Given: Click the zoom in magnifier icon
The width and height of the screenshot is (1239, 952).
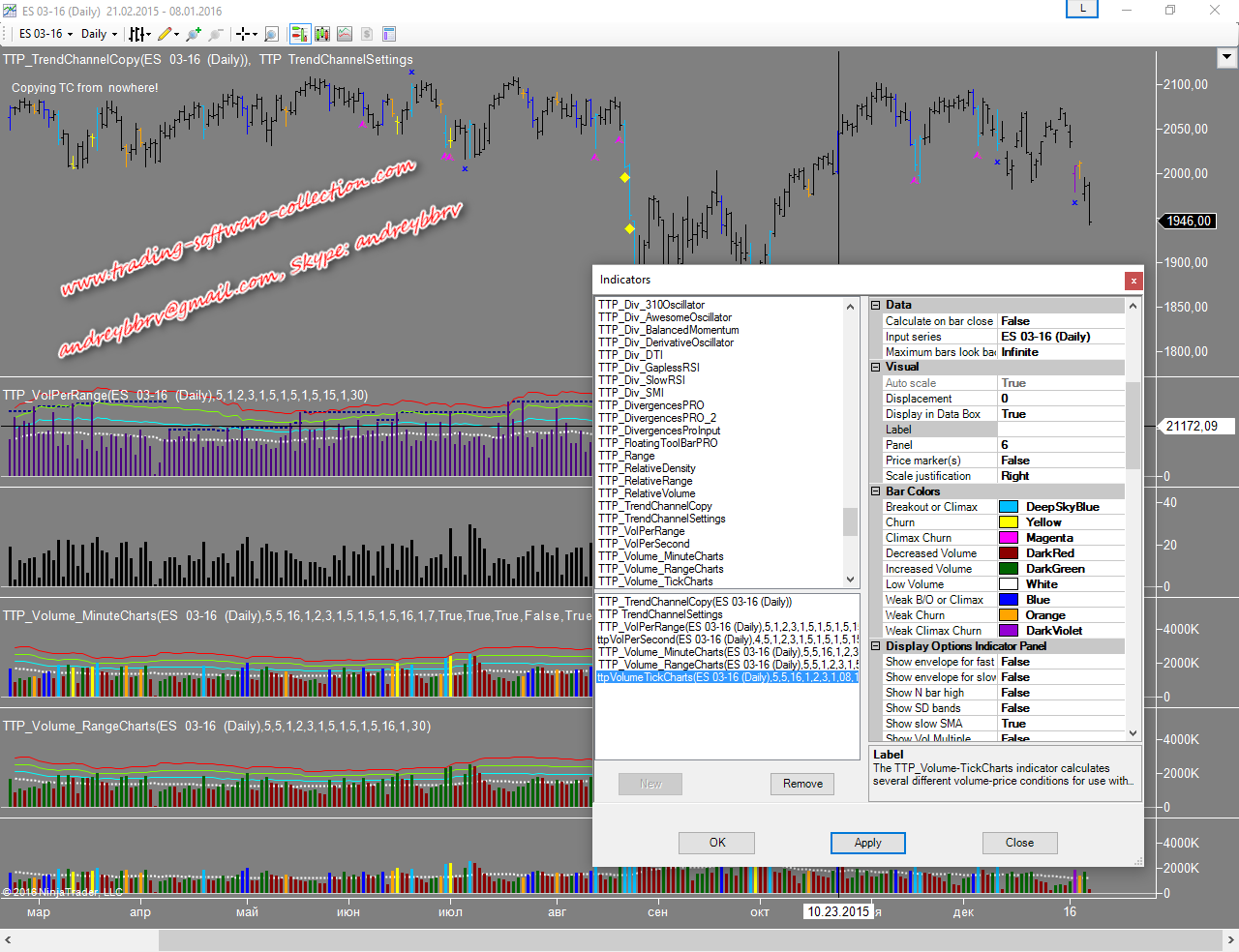Looking at the screenshot, I should [x=194, y=34].
